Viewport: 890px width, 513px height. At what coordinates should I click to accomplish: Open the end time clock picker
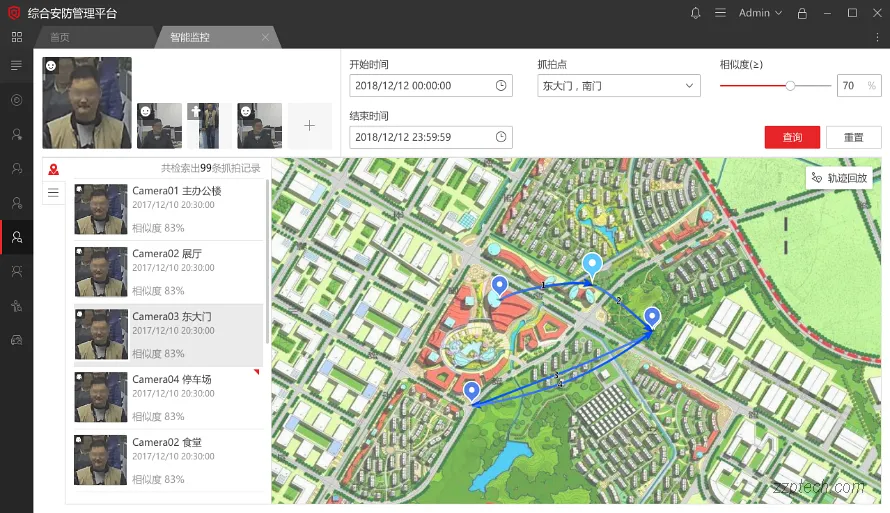pos(501,137)
